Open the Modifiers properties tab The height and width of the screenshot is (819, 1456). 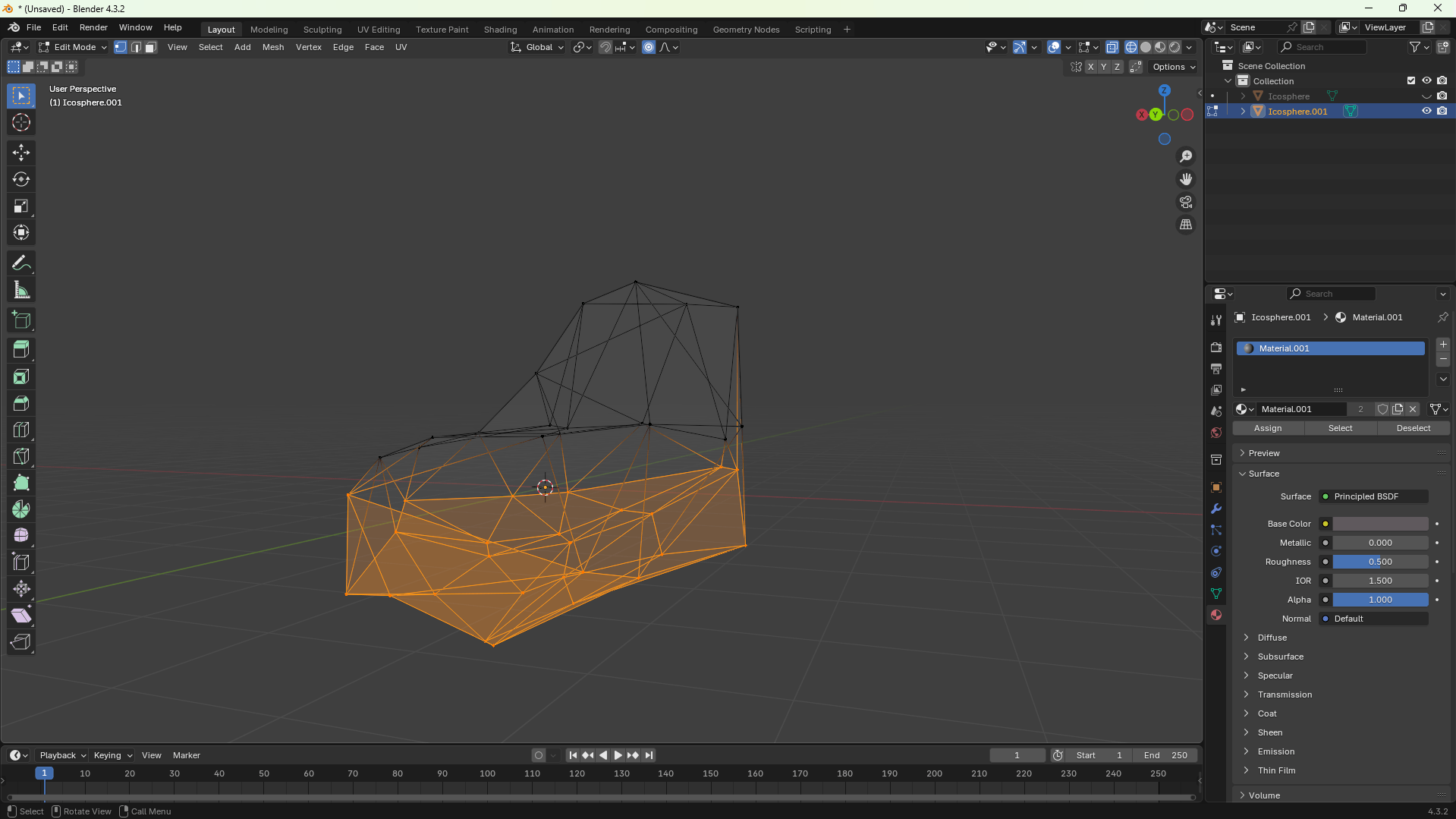(x=1216, y=509)
